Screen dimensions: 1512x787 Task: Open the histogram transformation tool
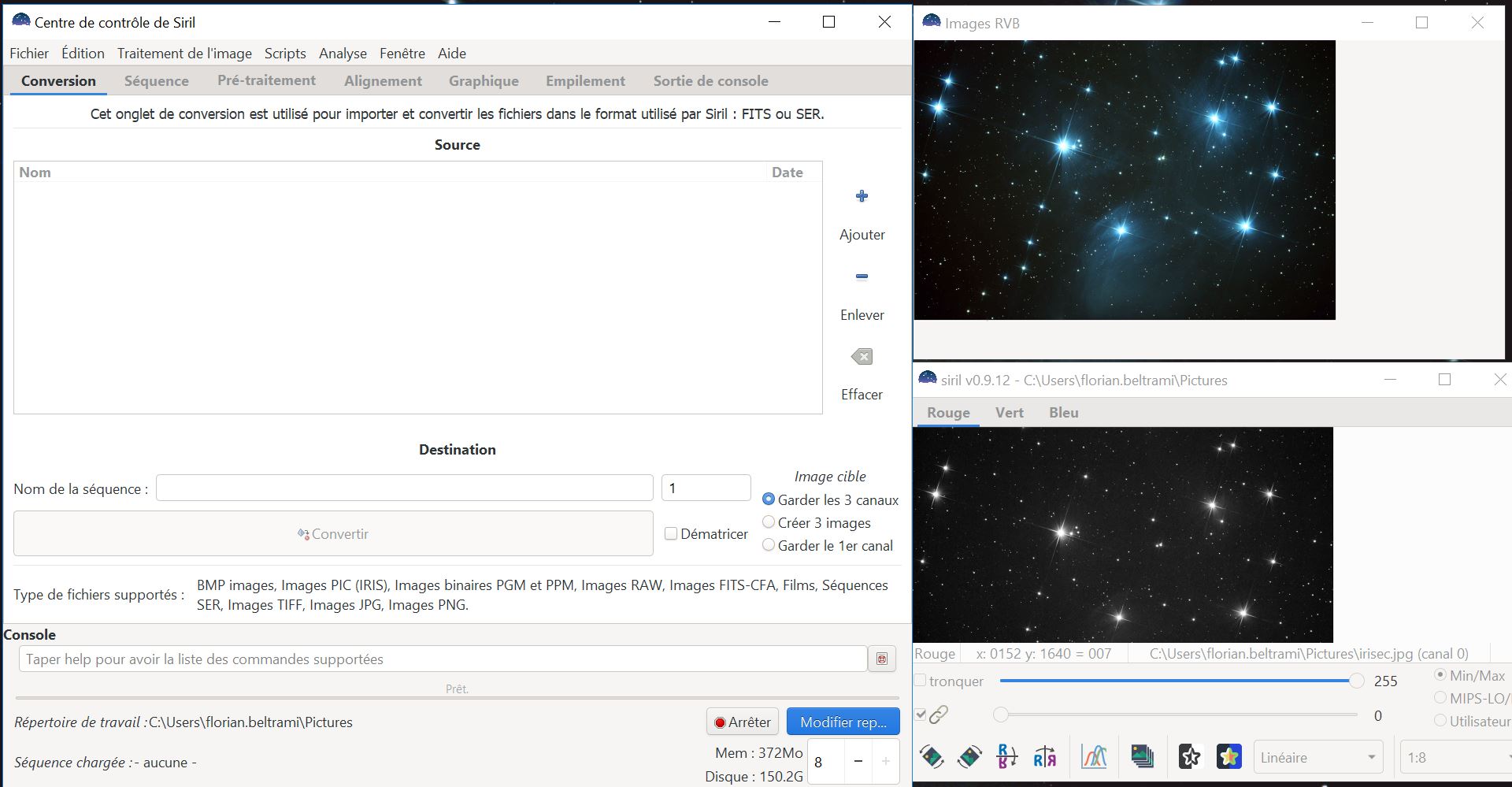click(1094, 757)
